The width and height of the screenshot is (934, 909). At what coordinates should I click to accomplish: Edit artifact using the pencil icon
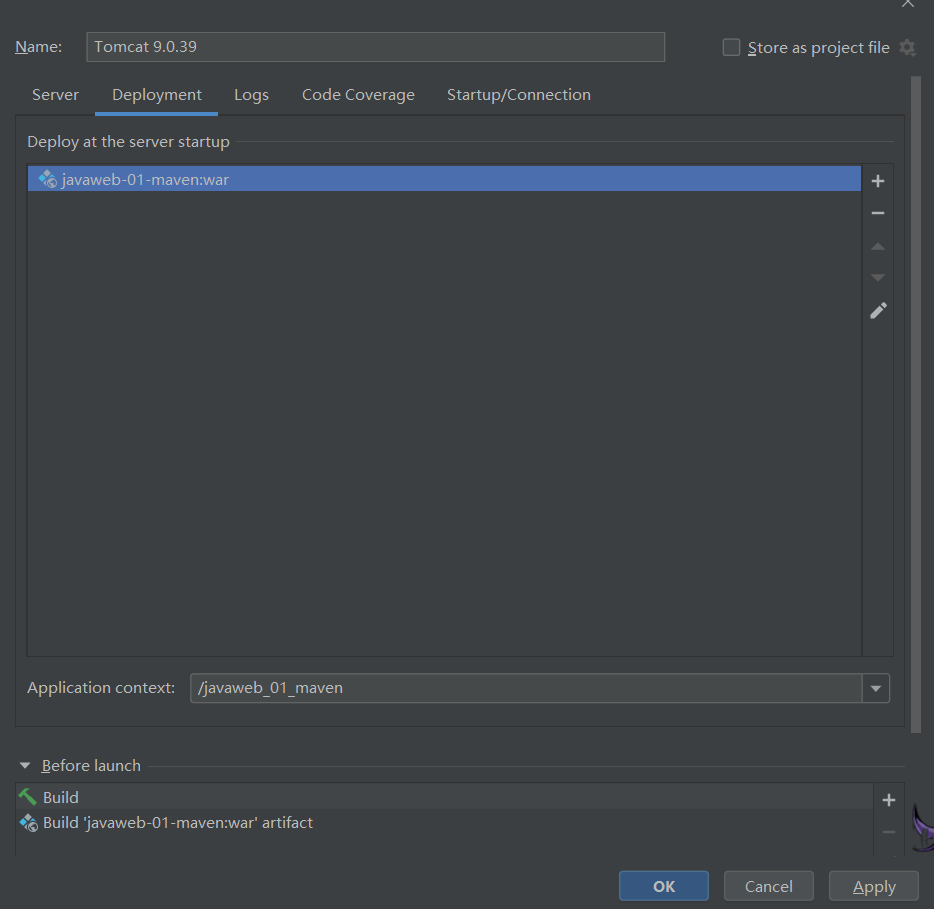point(878,310)
